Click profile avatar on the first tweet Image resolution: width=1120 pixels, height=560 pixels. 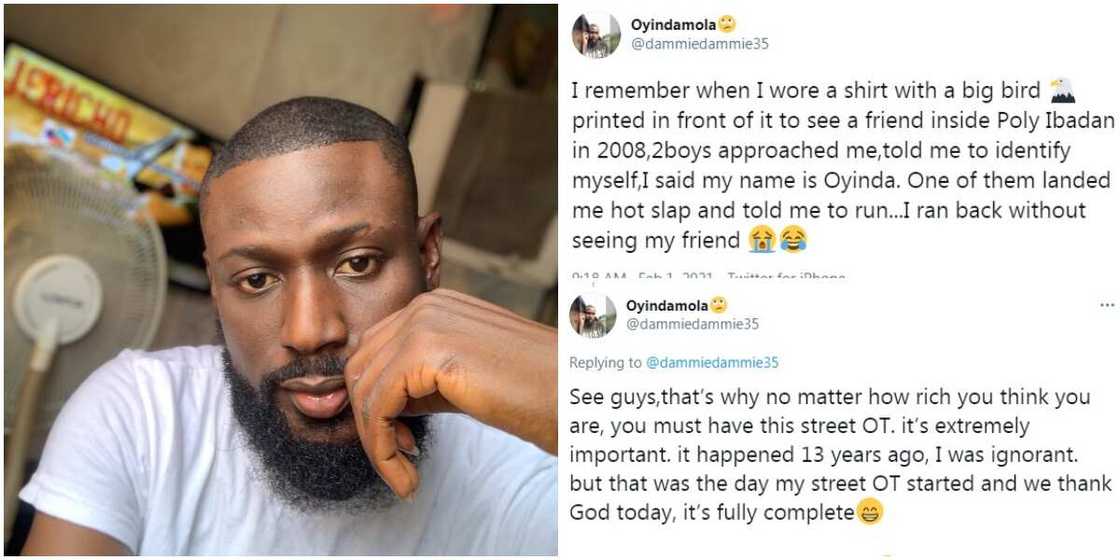coord(595,35)
